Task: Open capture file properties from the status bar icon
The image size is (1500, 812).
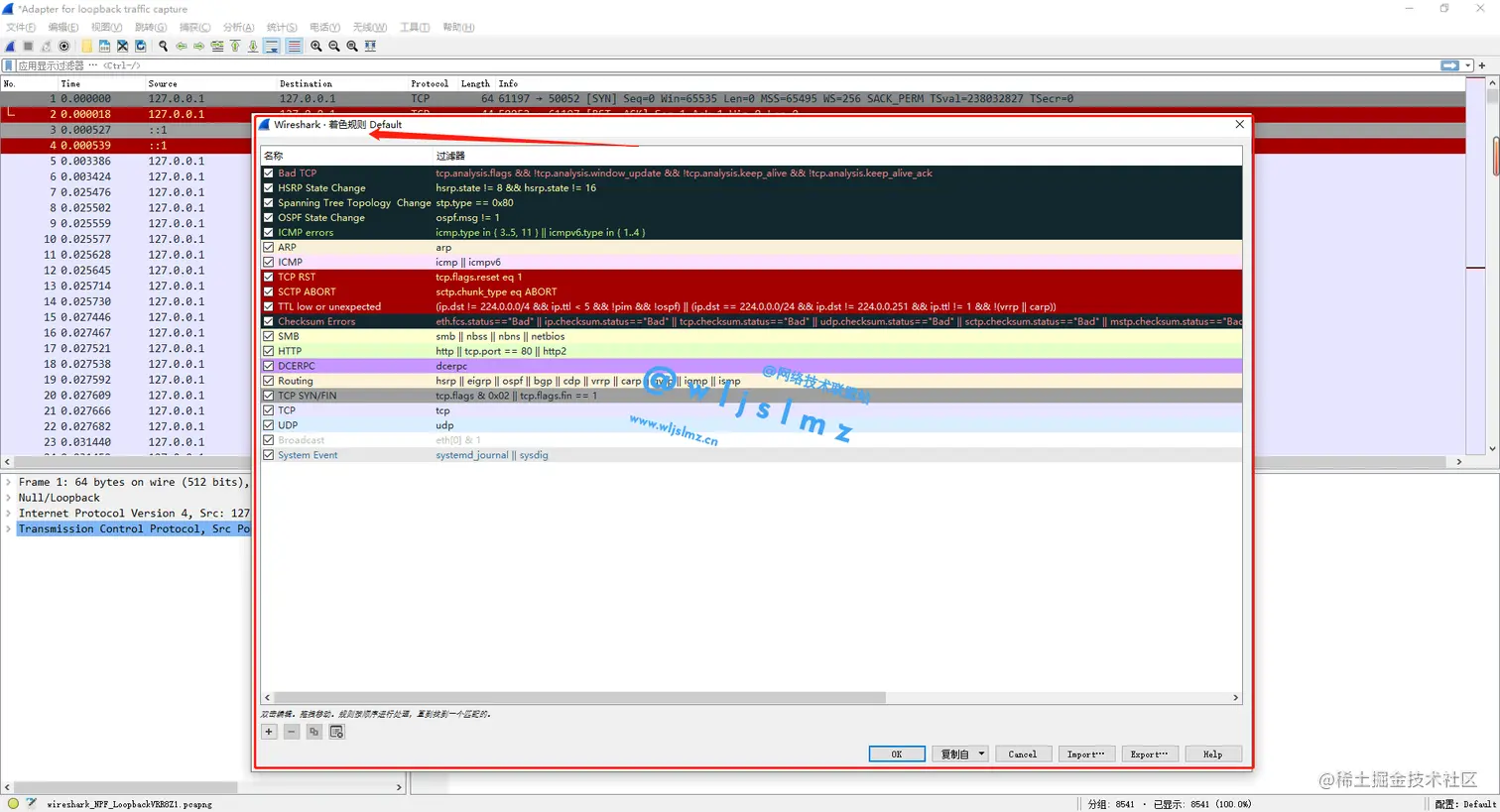Action: (x=32, y=803)
